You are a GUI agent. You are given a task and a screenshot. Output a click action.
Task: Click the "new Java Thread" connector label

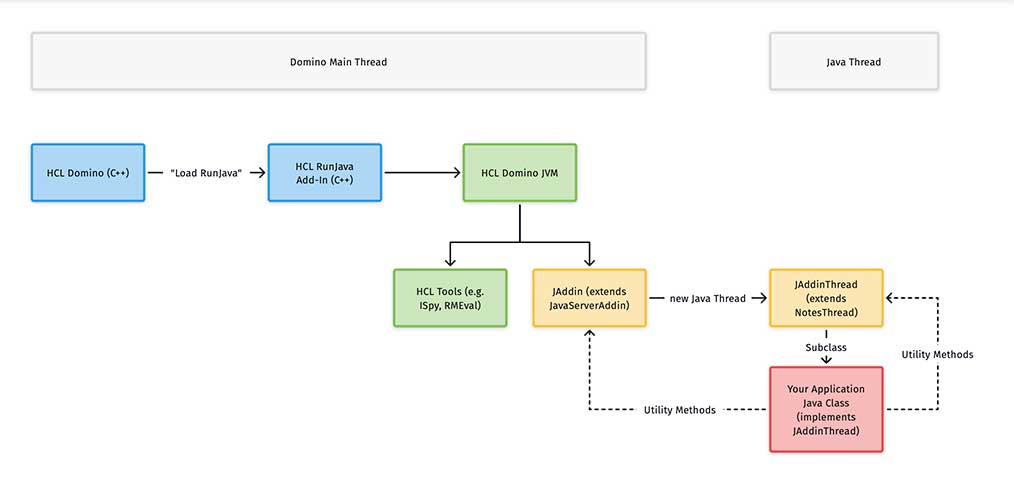[x=707, y=298]
